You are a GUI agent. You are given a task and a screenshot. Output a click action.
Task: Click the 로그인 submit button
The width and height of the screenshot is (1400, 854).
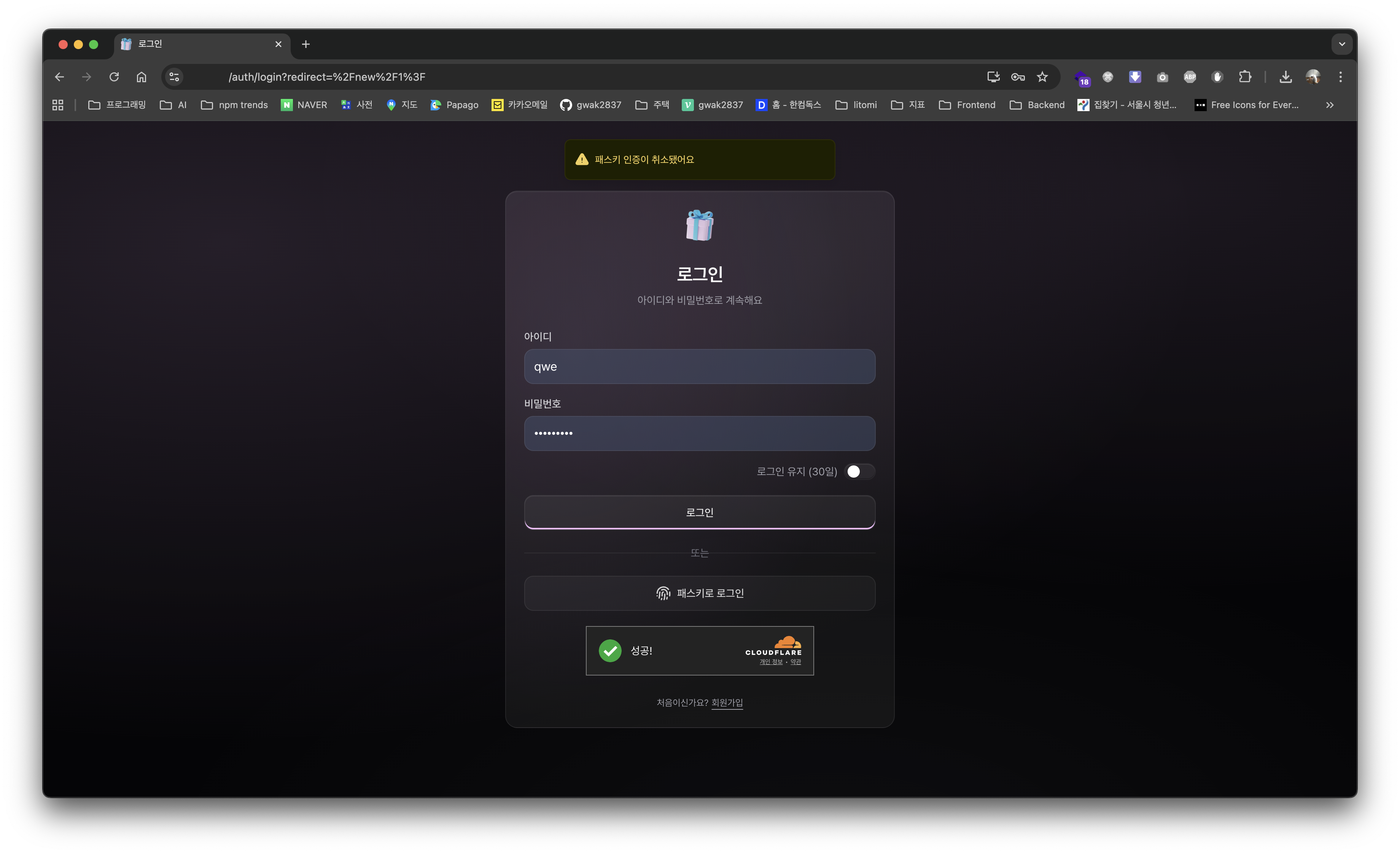point(700,512)
